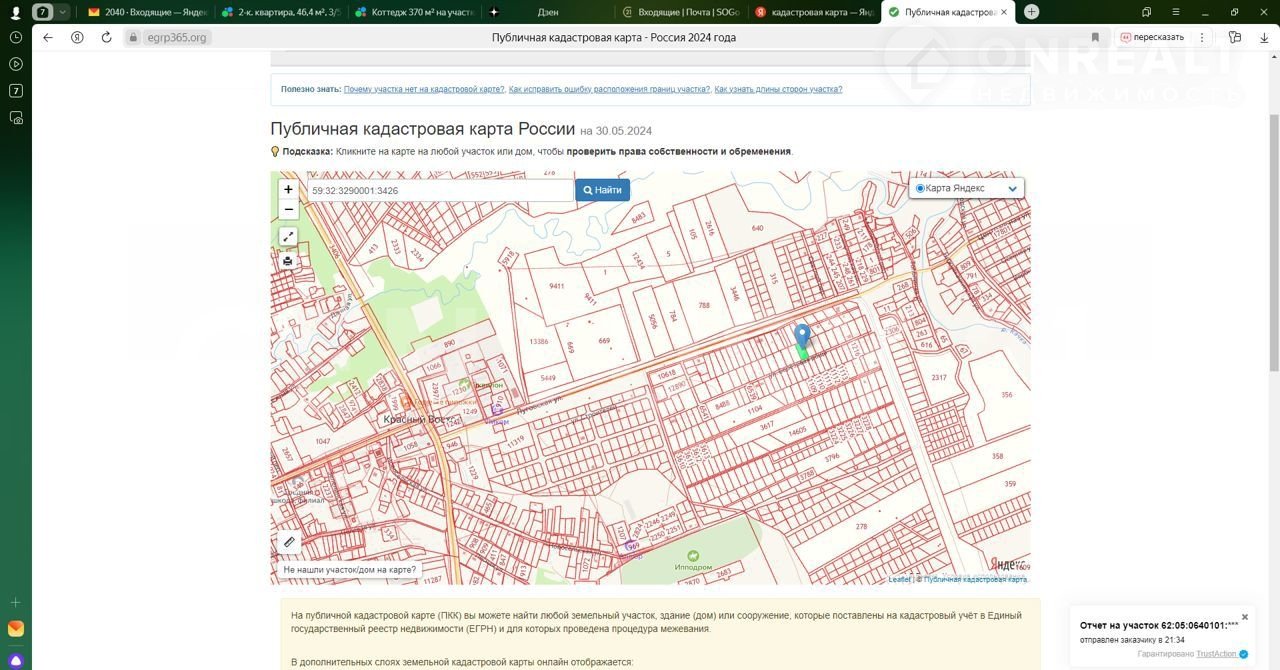Click the map print icon

pyautogui.click(x=288, y=261)
